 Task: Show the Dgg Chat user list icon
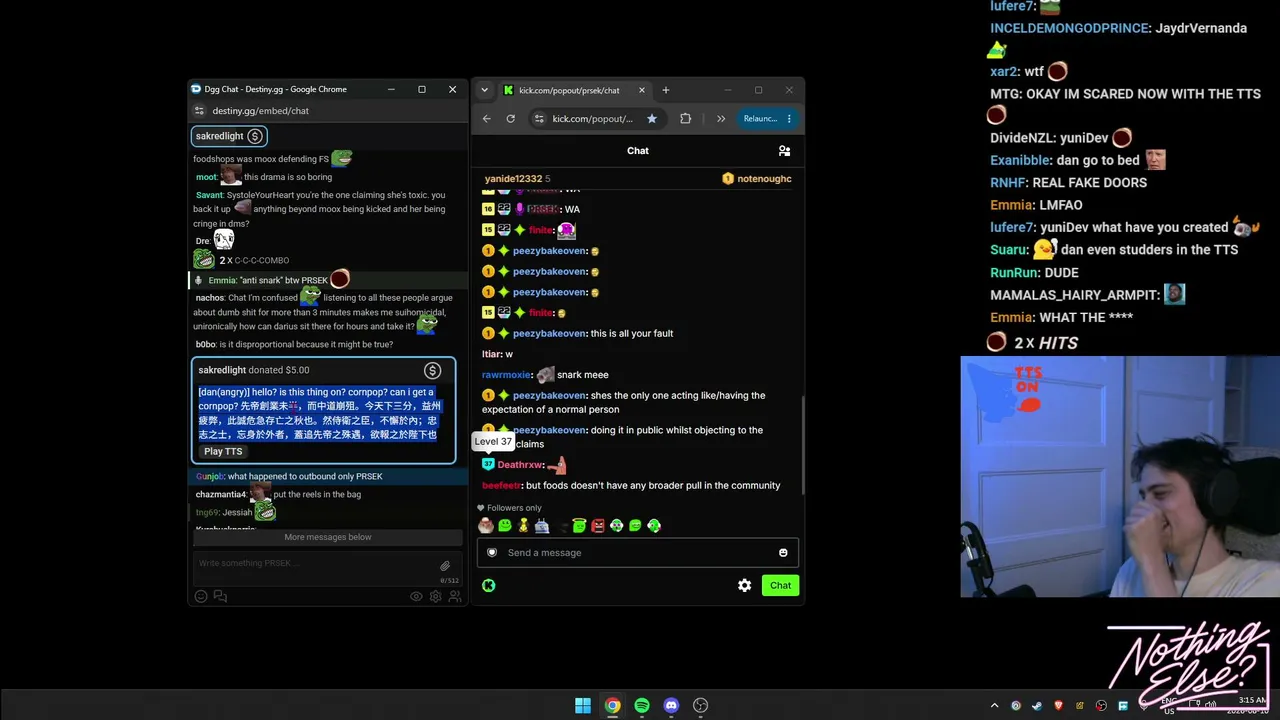[x=455, y=597]
